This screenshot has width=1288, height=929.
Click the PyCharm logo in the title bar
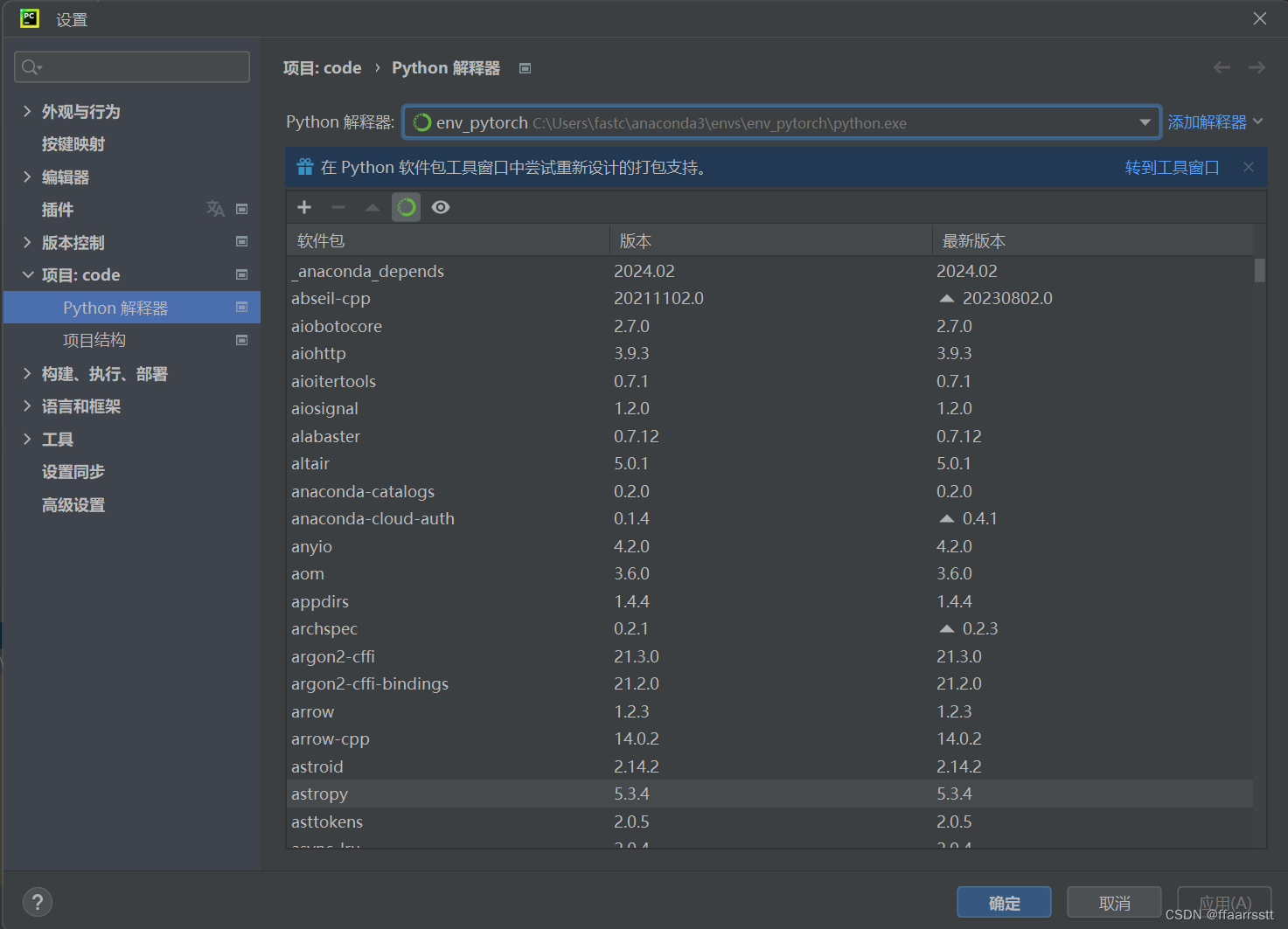(30, 17)
